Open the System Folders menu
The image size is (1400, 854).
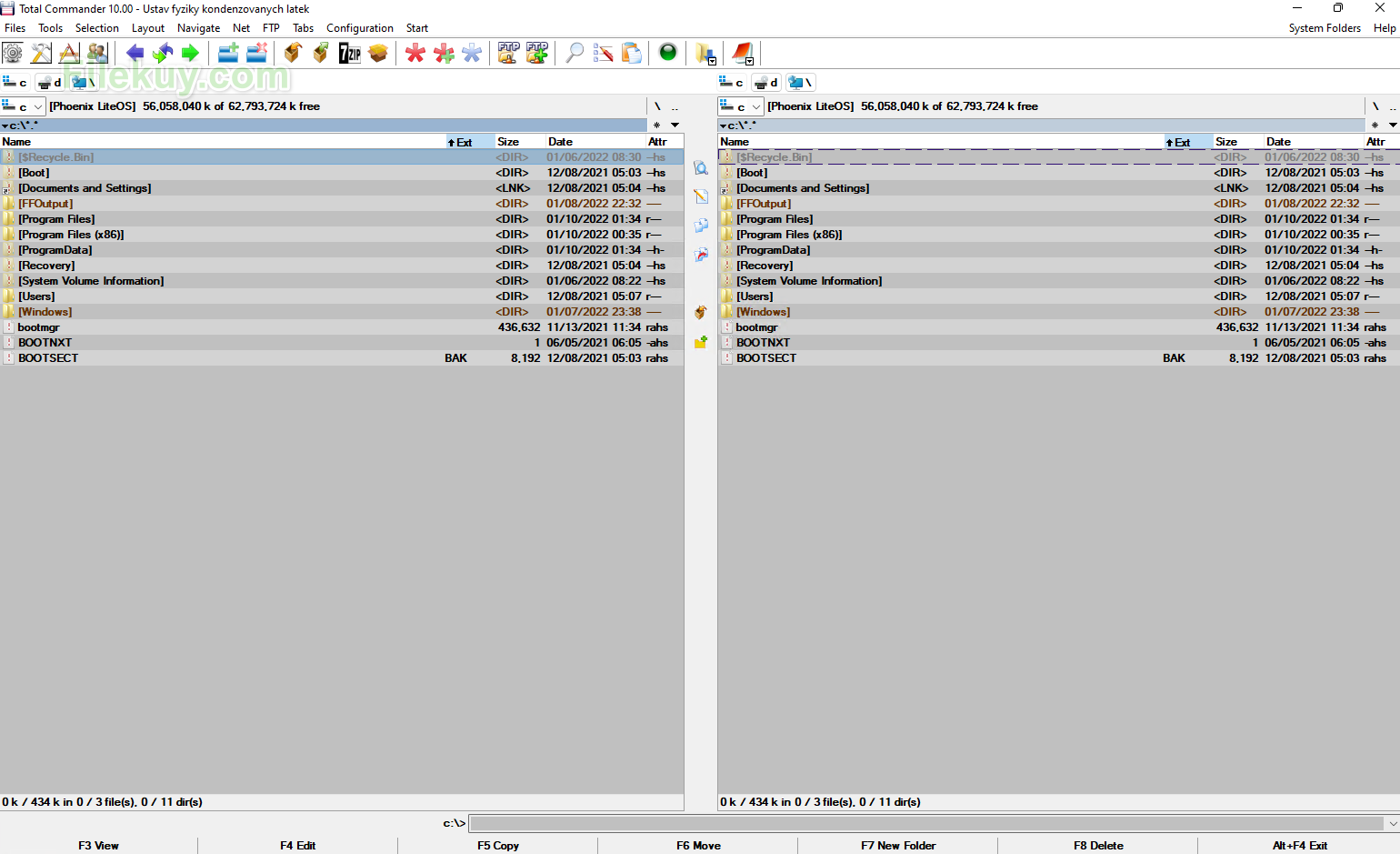[x=1325, y=28]
